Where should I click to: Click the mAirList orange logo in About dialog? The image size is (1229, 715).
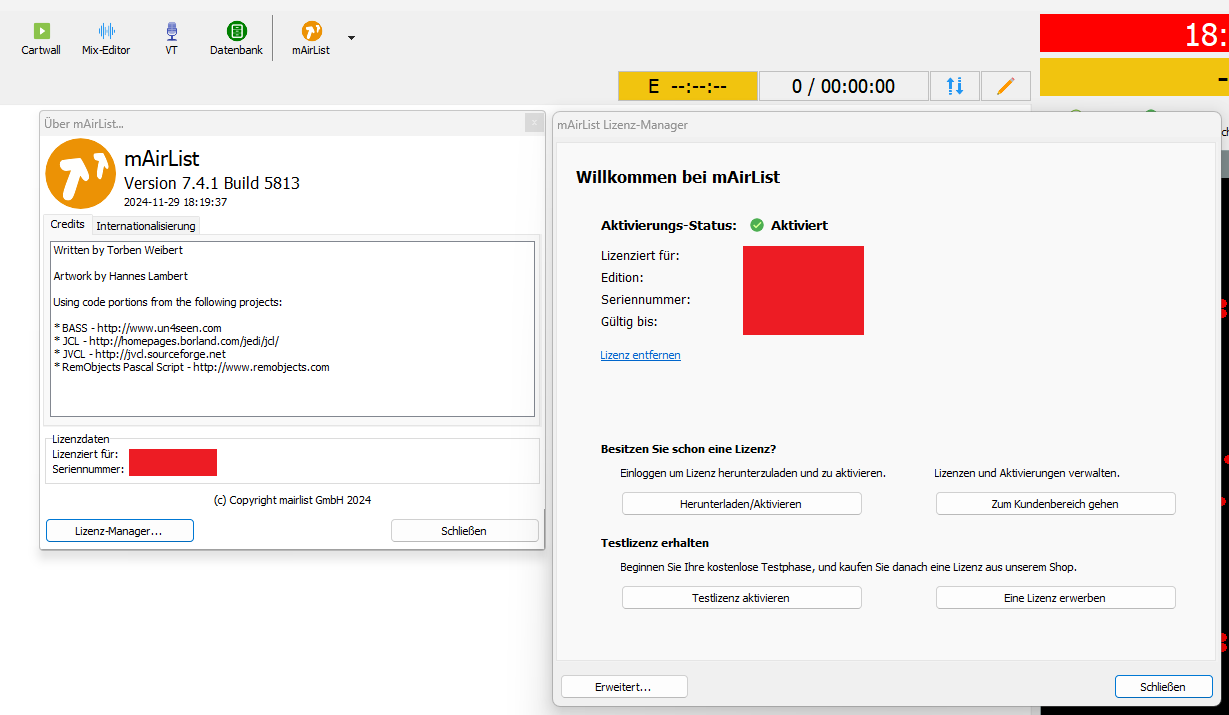point(81,174)
